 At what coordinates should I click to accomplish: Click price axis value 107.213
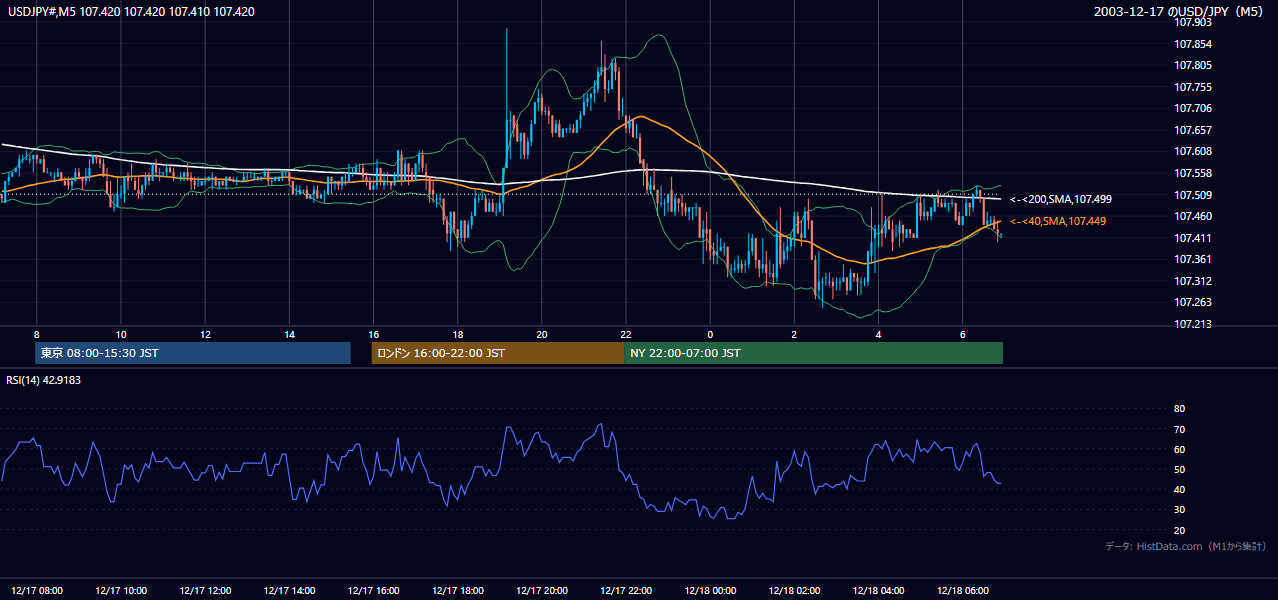[x=1192, y=324]
